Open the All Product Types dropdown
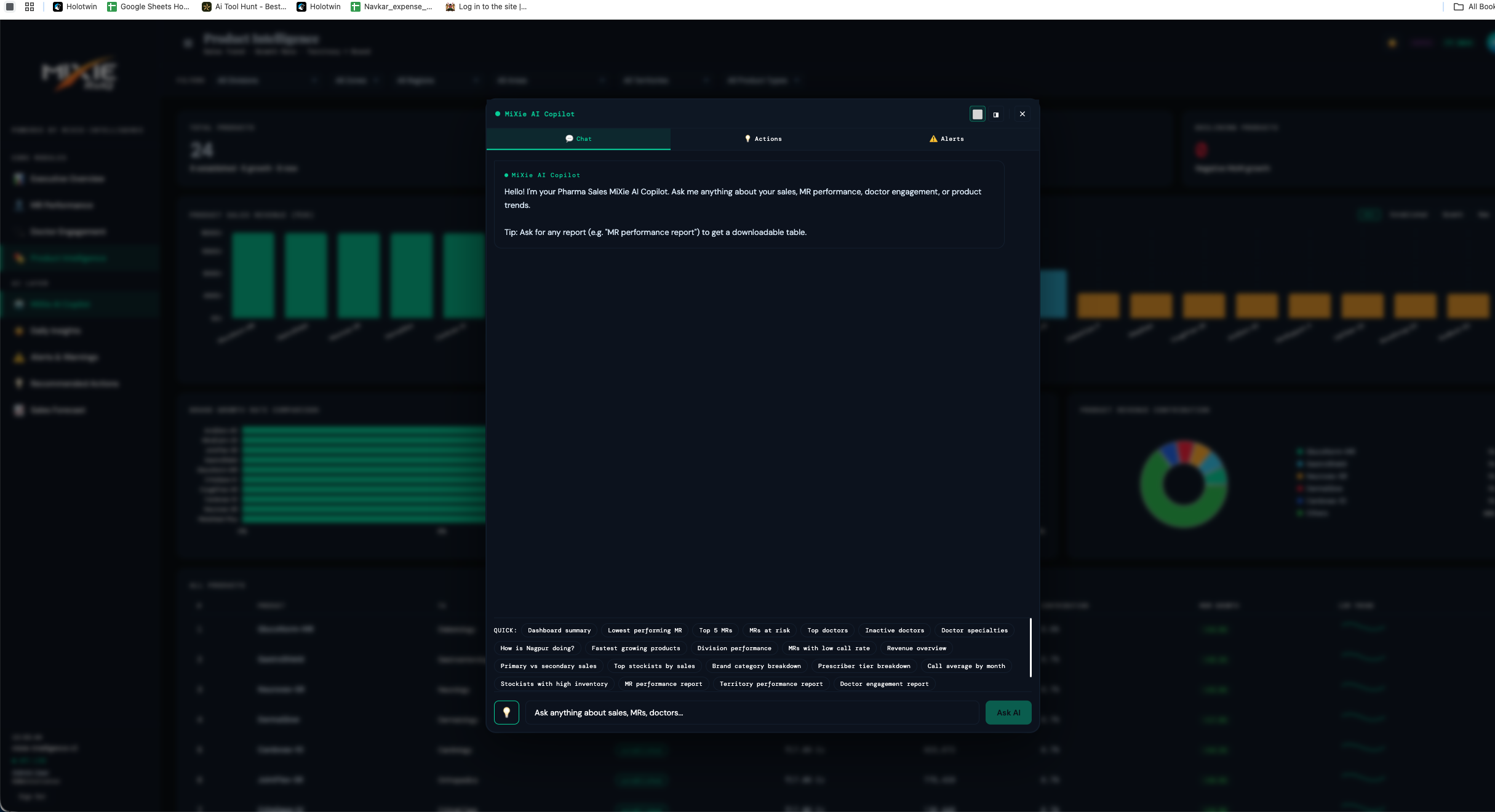The height and width of the screenshot is (812, 1495). [x=763, y=81]
